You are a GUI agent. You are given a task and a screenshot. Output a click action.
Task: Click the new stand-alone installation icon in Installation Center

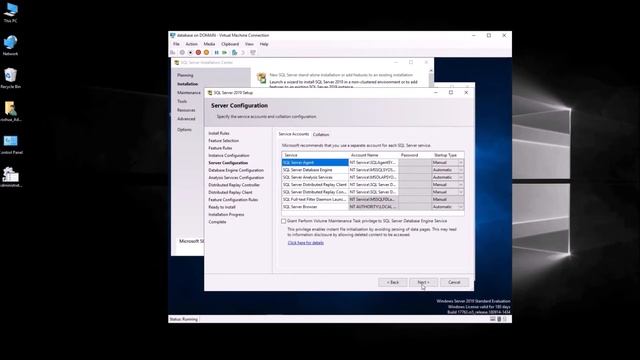(x=261, y=78)
